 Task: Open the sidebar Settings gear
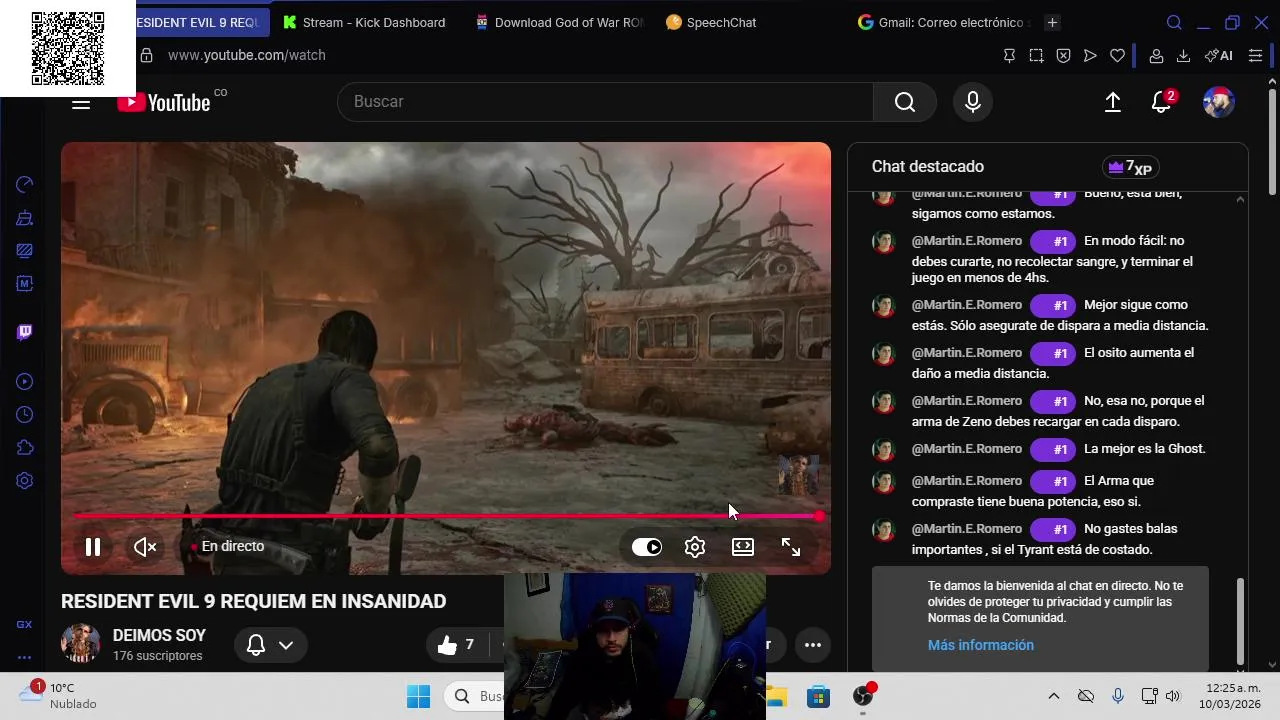[25, 481]
